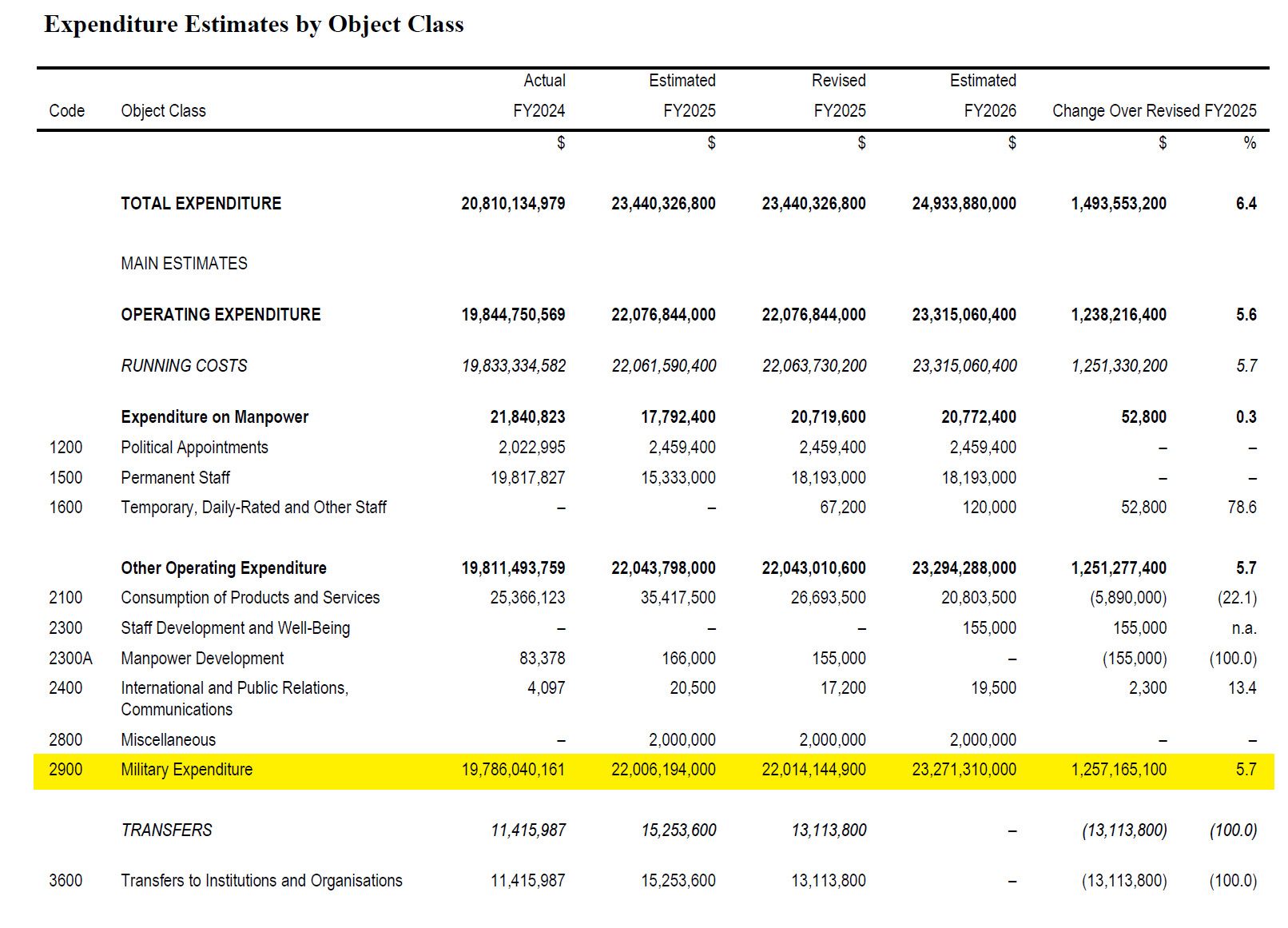Select 'Temporary, Daily-Rated and Other Staff' label
The image size is (1288, 928).
pos(253,507)
